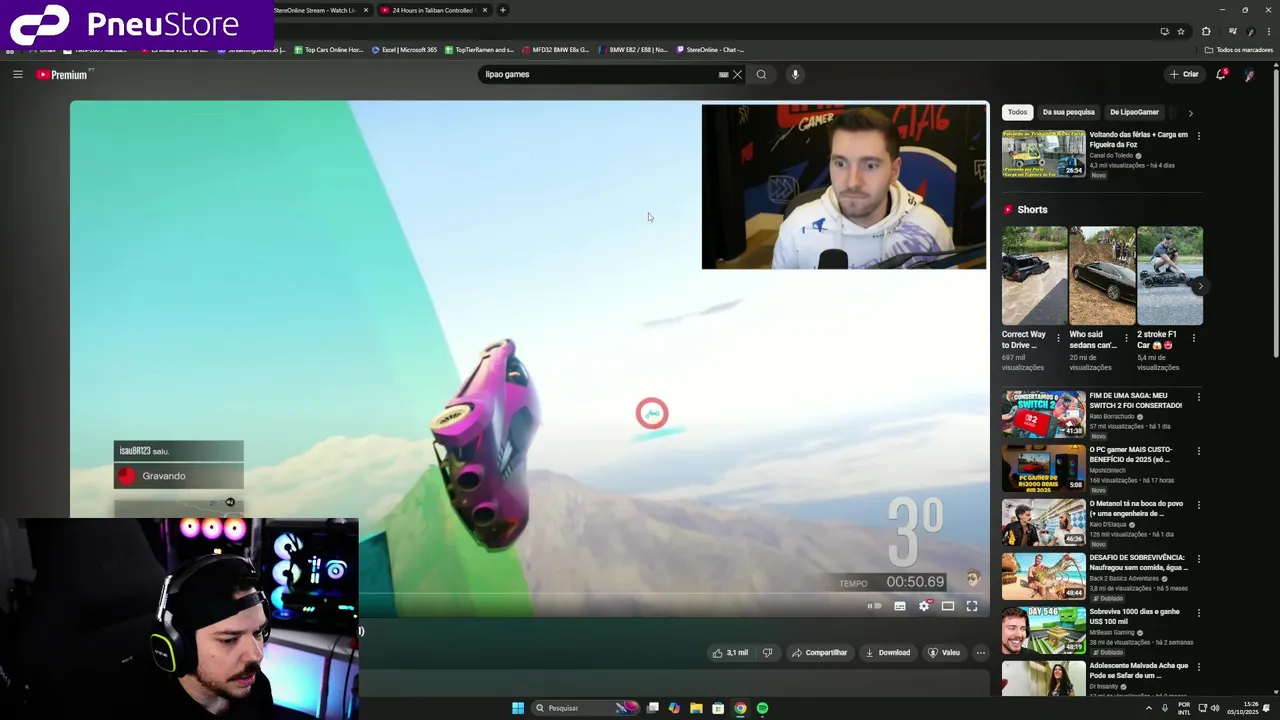
Task: Open 'Todos os marcadores' bookmarks folder
Action: click(x=1239, y=49)
